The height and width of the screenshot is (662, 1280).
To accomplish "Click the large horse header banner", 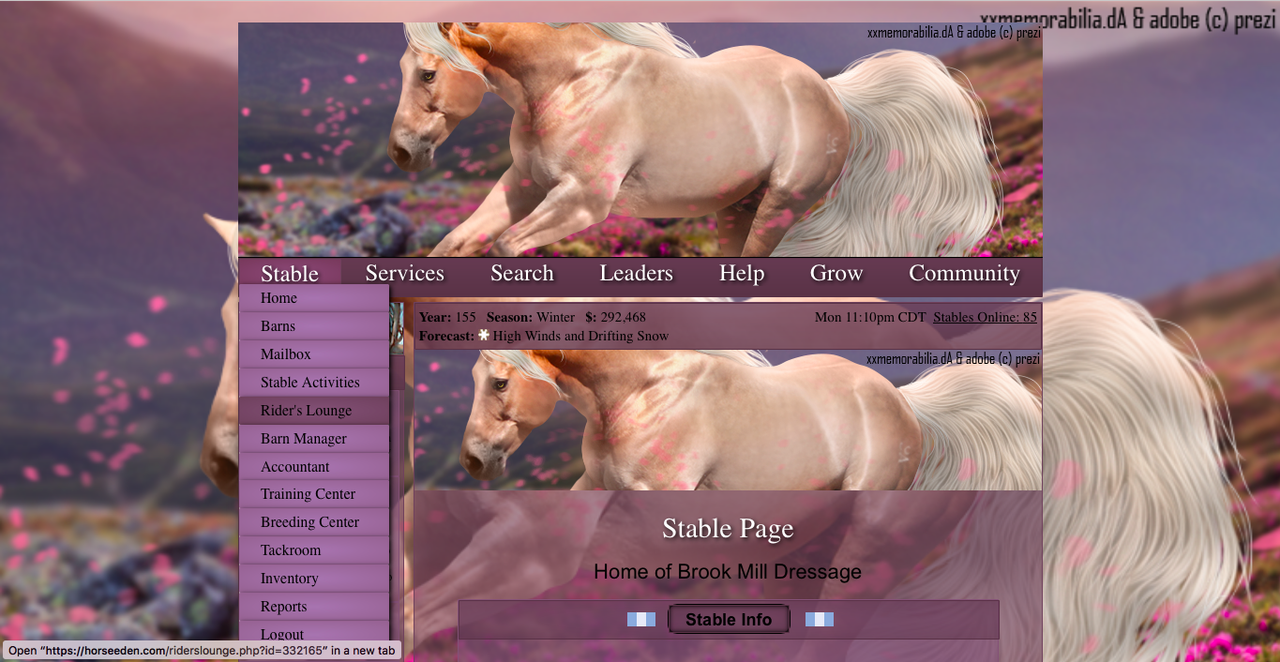I will tap(640, 140).
